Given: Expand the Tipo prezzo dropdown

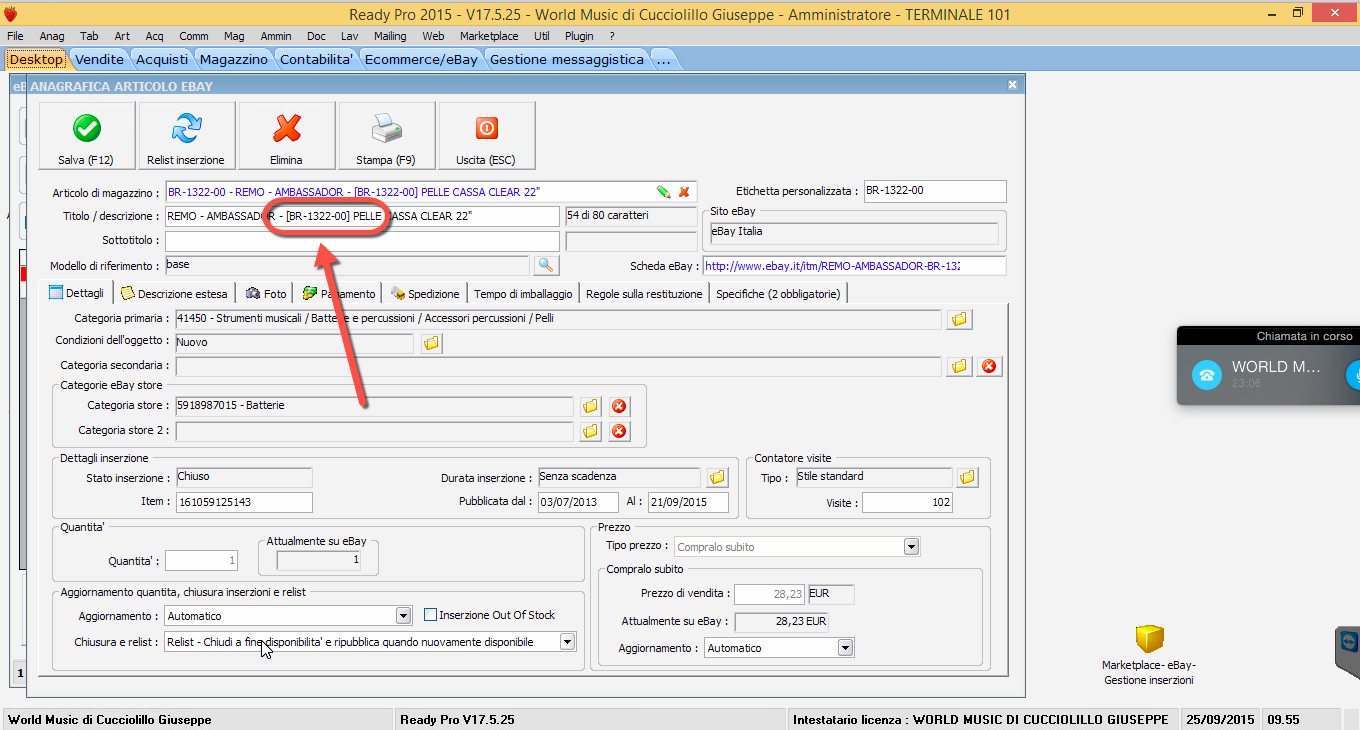Looking at the screenshot, I should [x=911, y=547].
